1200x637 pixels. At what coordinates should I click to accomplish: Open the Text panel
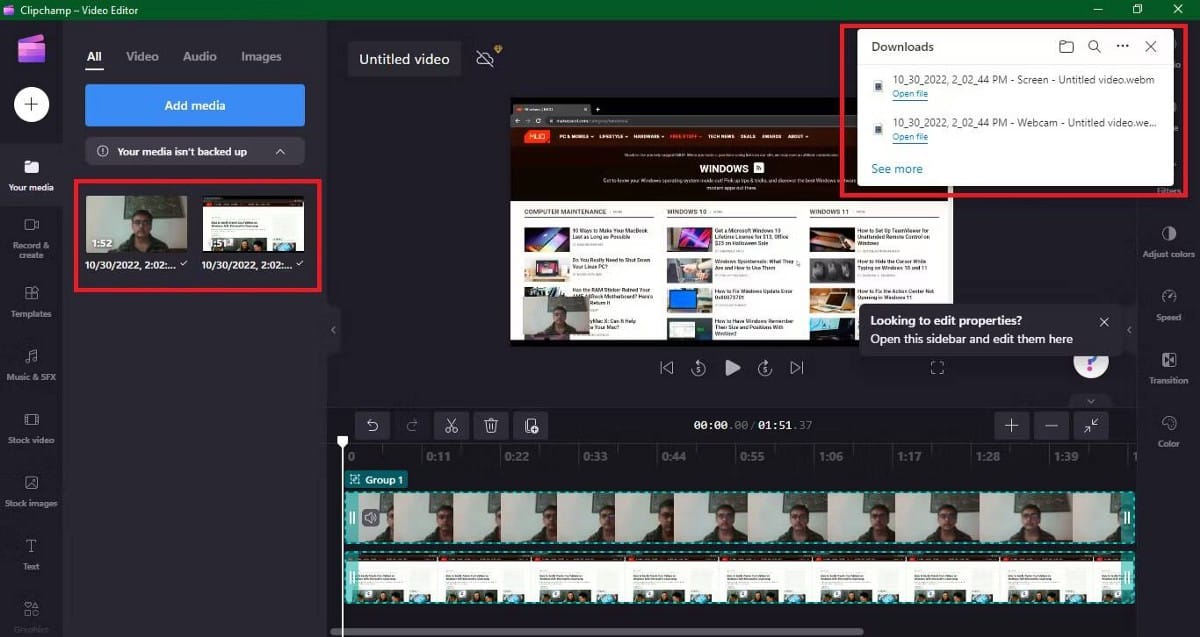click(31, 553)
